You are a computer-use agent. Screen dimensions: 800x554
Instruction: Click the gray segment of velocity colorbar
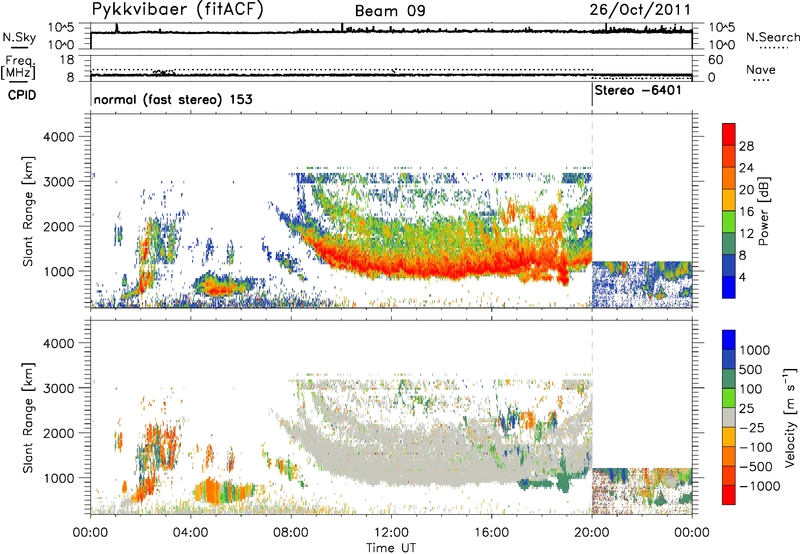tap(729, 417)
